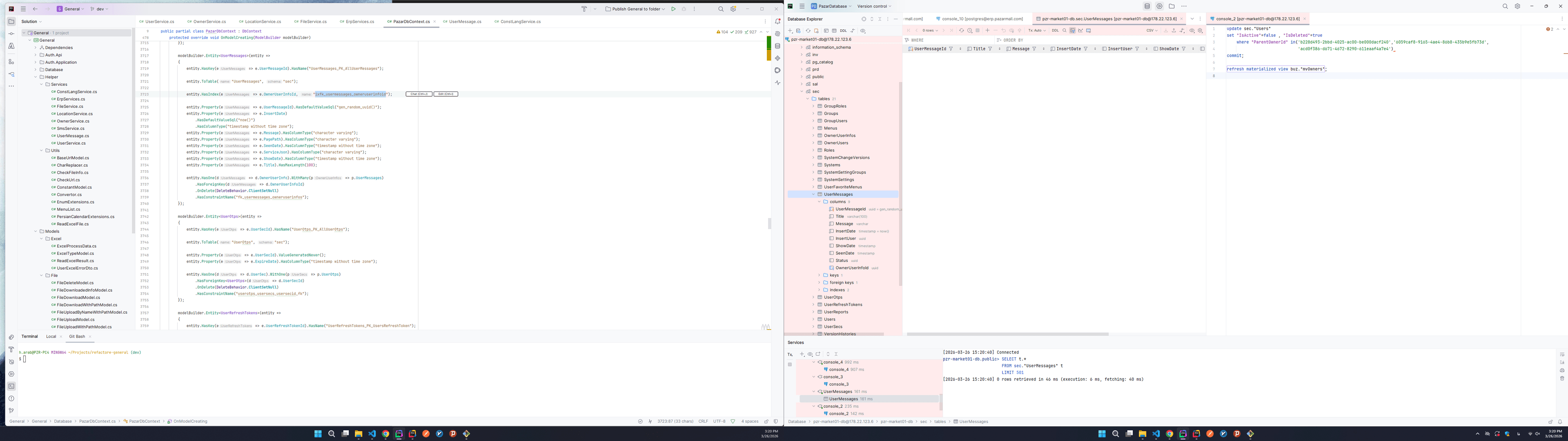Screen dimensions: 1568x441
Task: Collapse the UserMessages table node in explorer
Action: (813, 194)
